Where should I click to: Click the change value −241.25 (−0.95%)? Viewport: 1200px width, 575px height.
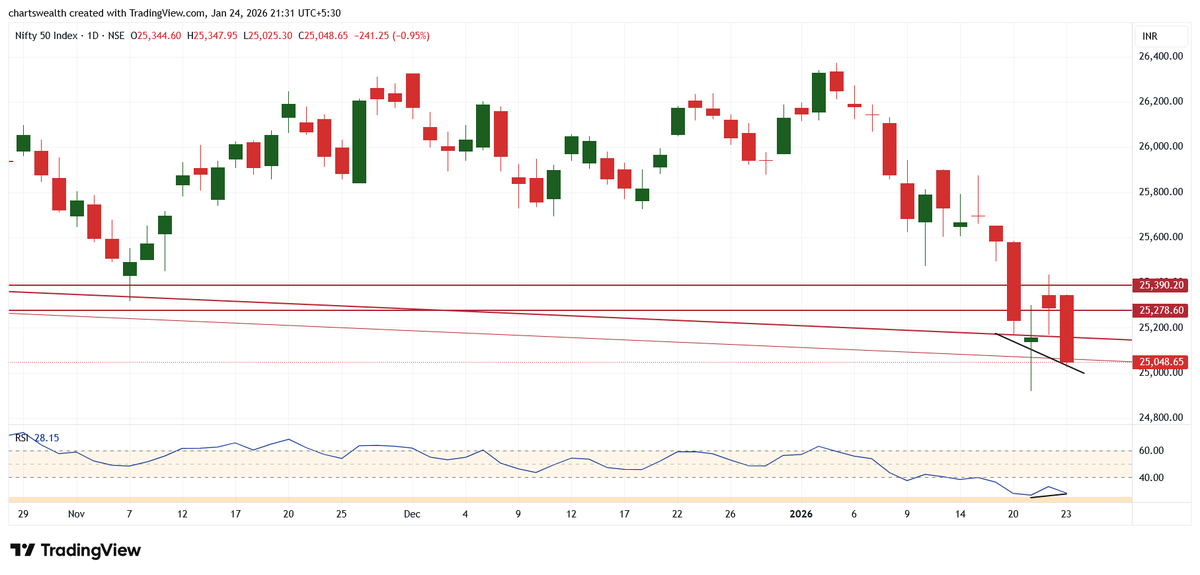393,35
